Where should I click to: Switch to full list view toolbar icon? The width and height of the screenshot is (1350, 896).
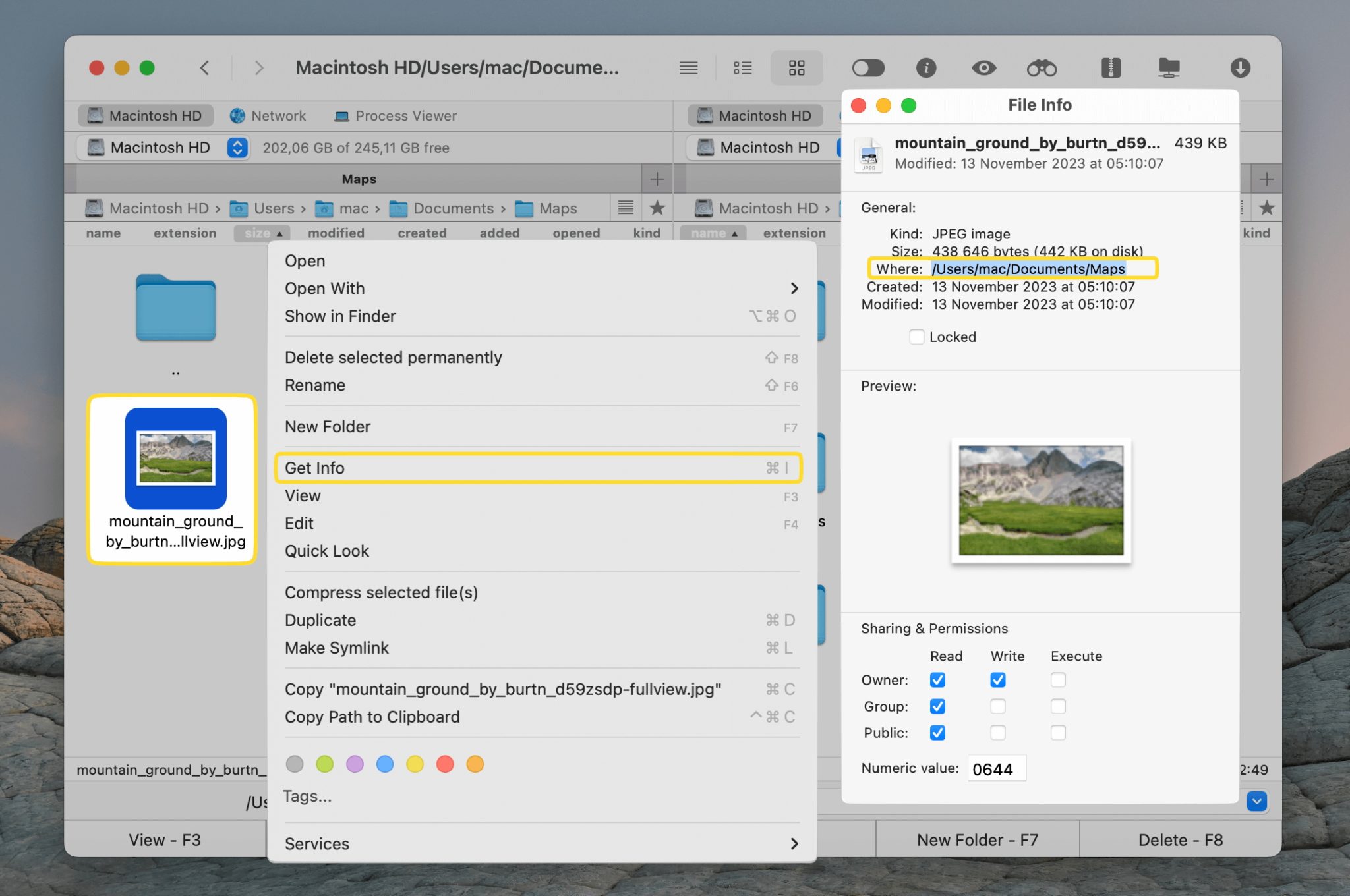point(689,67)
